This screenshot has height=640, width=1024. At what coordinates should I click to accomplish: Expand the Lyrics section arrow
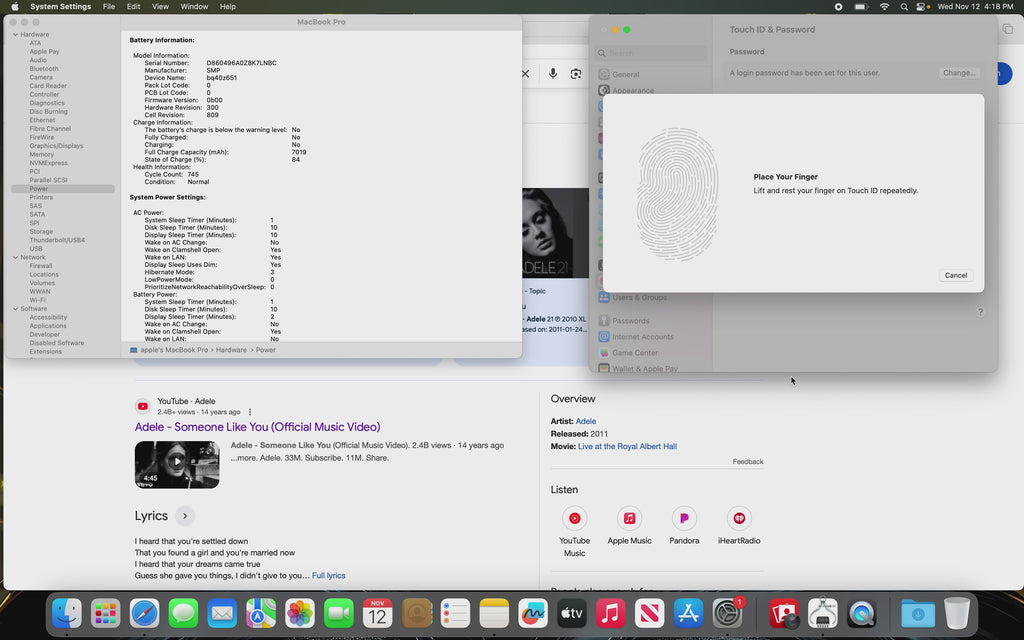click(184, 516)
